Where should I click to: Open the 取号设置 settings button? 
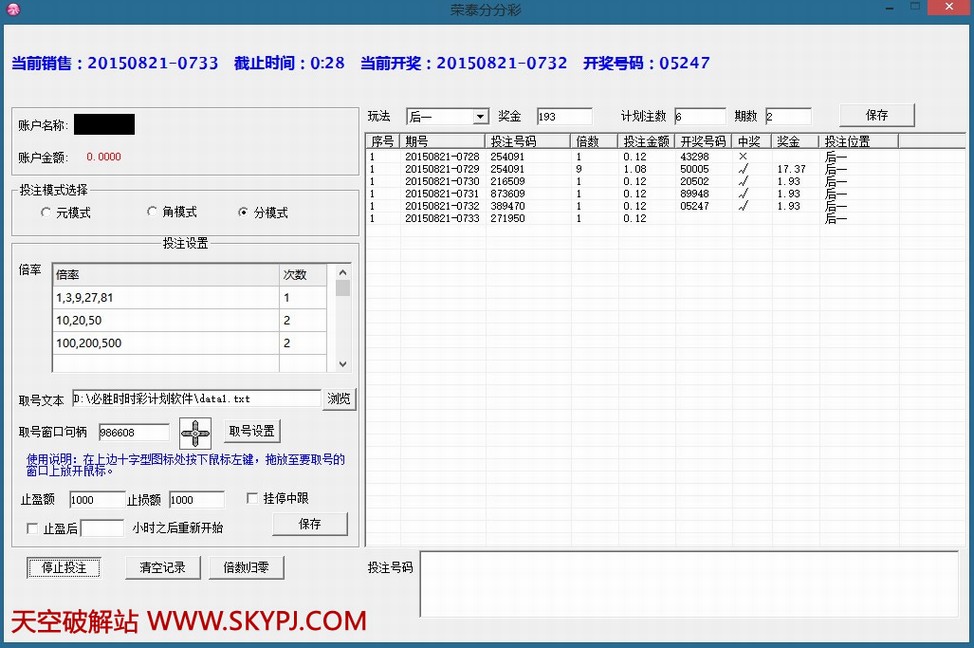click(x=251, y=431)
